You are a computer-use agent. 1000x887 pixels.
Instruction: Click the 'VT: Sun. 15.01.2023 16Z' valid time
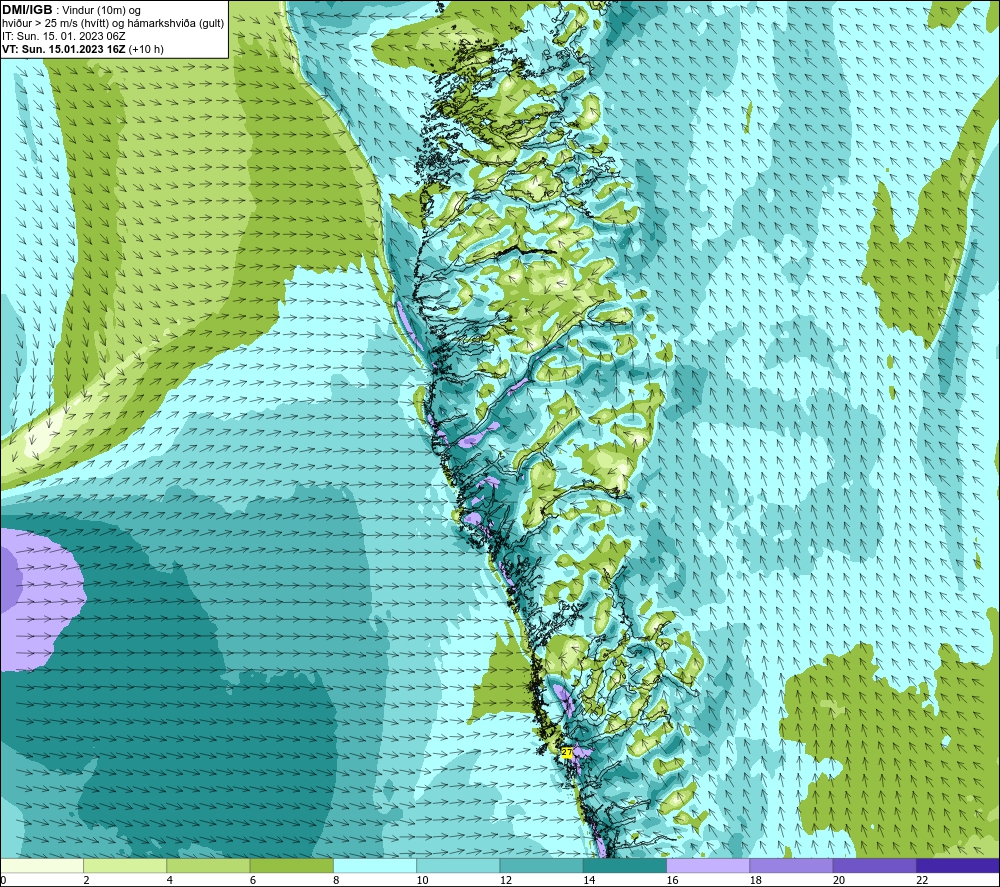(x=64, y=49)
